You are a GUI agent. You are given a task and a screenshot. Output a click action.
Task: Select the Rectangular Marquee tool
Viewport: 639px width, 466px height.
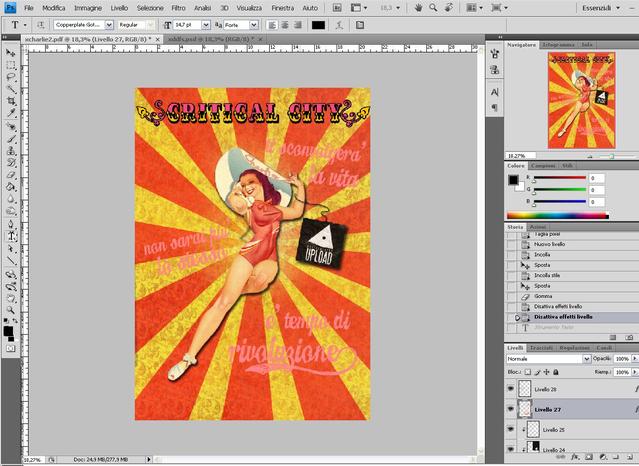tap(11, 65)
